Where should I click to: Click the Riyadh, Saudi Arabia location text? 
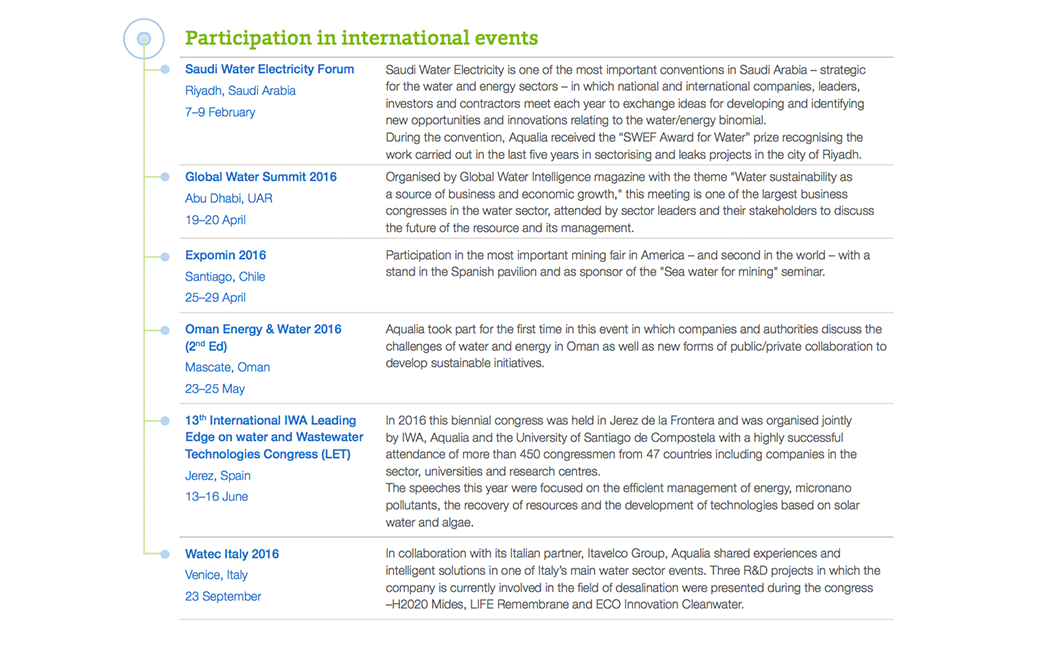point(240,91)
